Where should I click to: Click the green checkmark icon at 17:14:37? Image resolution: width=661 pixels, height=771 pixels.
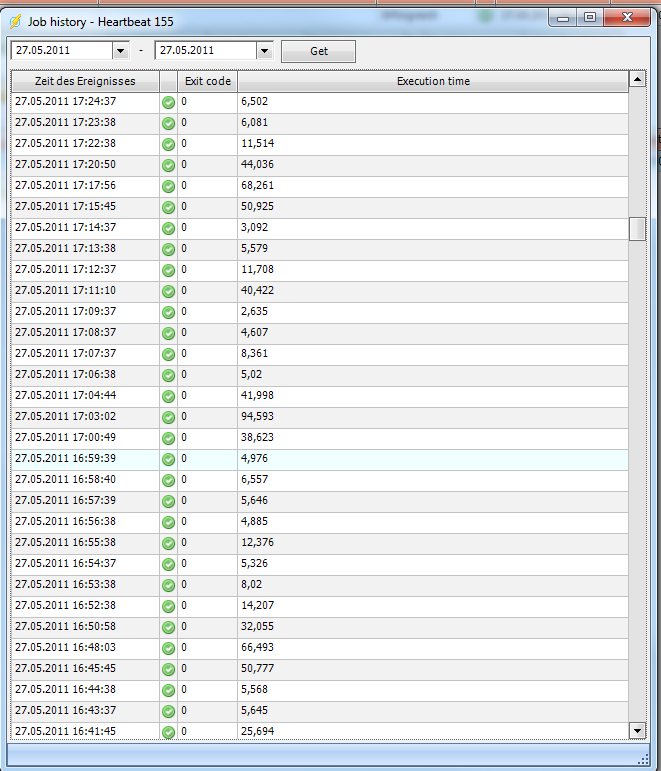tap(168, 227)
